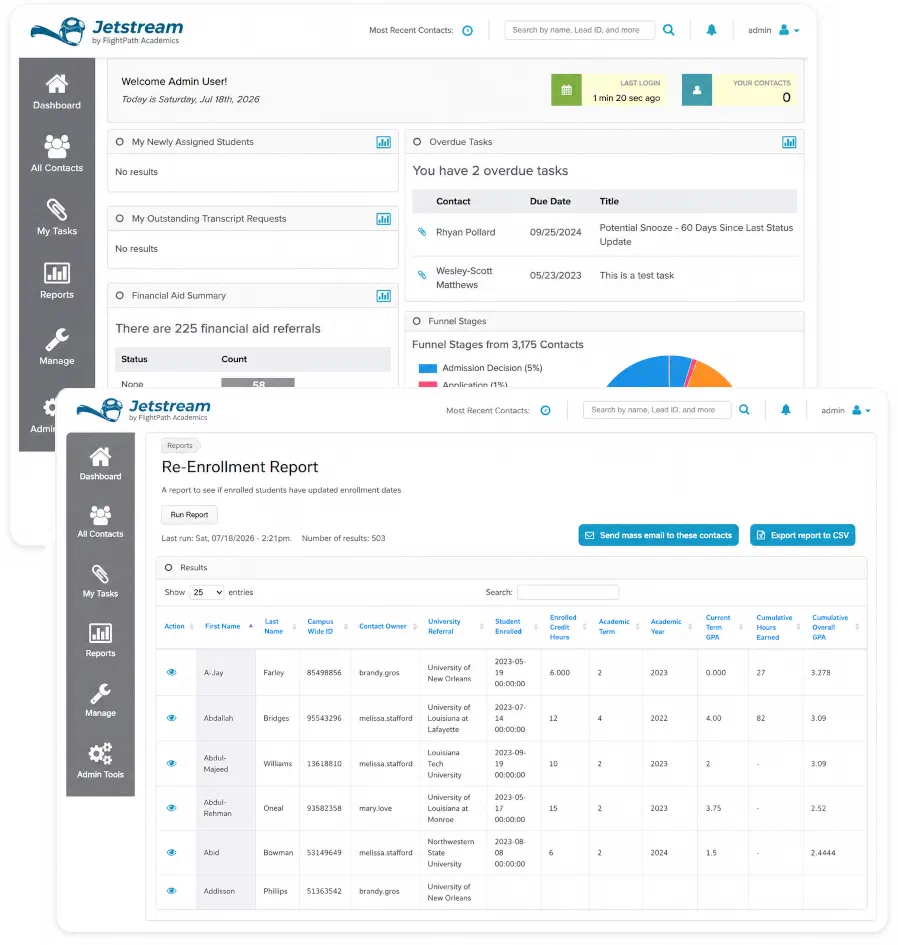Open chart icon for My Outstanding Transcript Requests
This screenshot has width=898, height=945.
coord(383,219)
